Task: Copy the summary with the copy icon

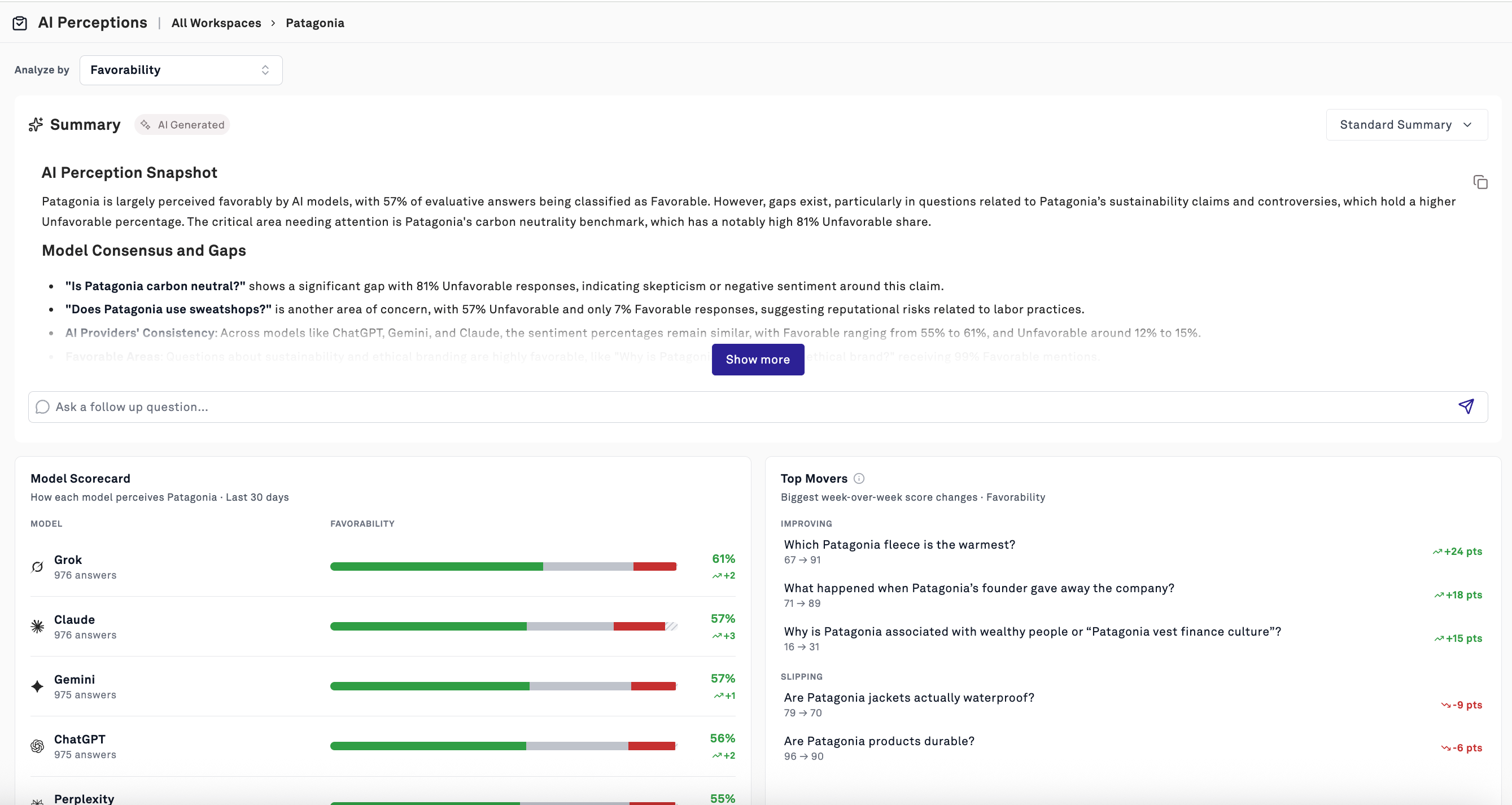Action: click(1480, 182)
